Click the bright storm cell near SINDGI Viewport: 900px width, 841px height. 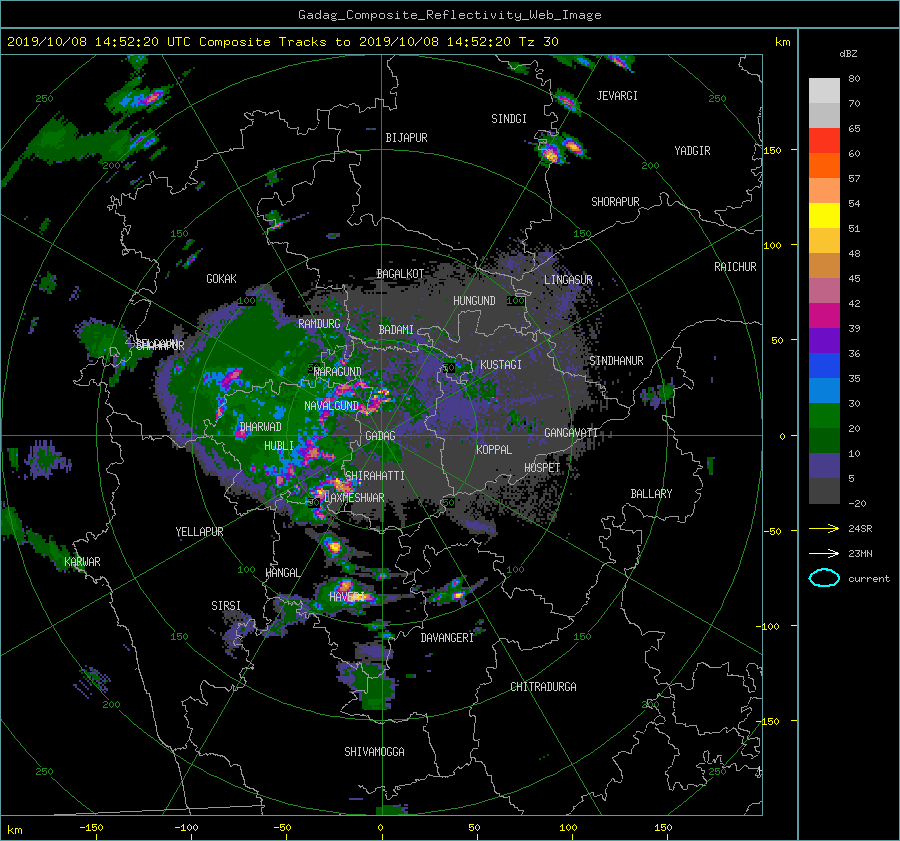550,153
